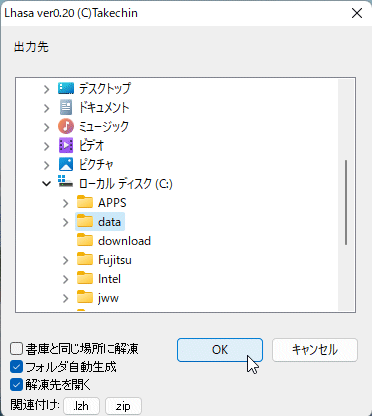The width and height of the screenshot is (372, 416).
Task: Select the ローカル ディスク (C:) drive icon
Action: pos(66,183)
